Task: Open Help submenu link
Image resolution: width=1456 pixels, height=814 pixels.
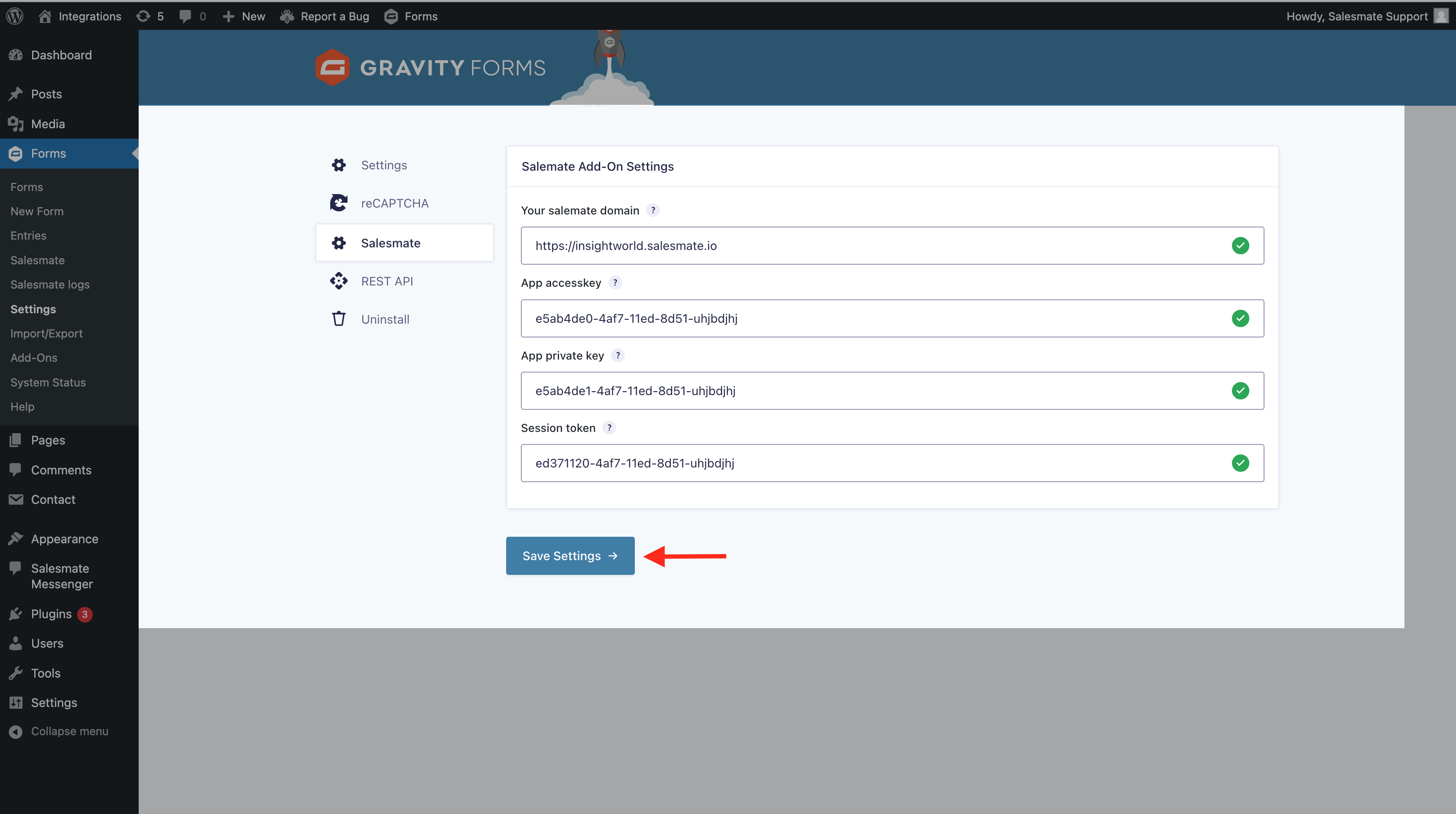Action: coord(22,406)
